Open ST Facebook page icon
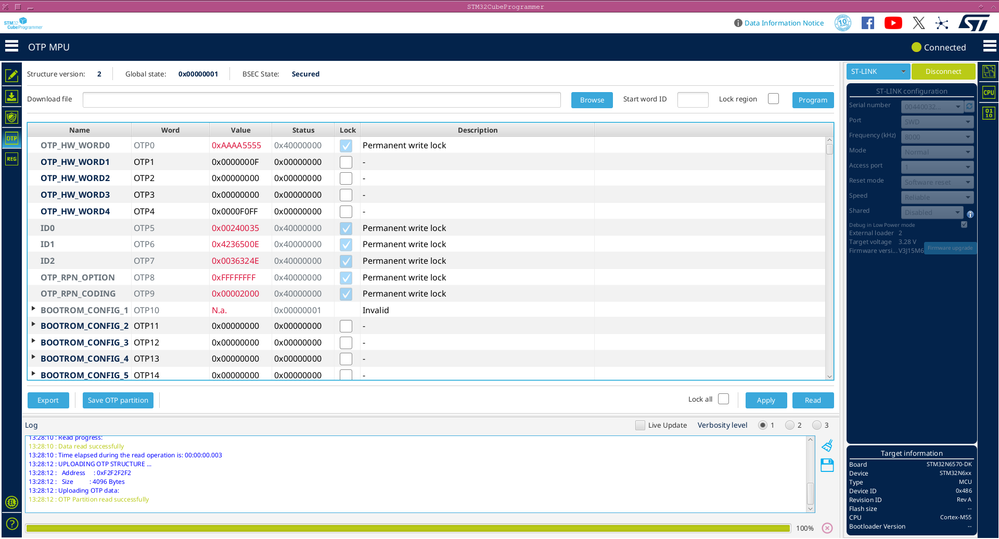Image resolution: width=999 pixels, height=539 pixels. pyautogui.click(x=868, y=23)
